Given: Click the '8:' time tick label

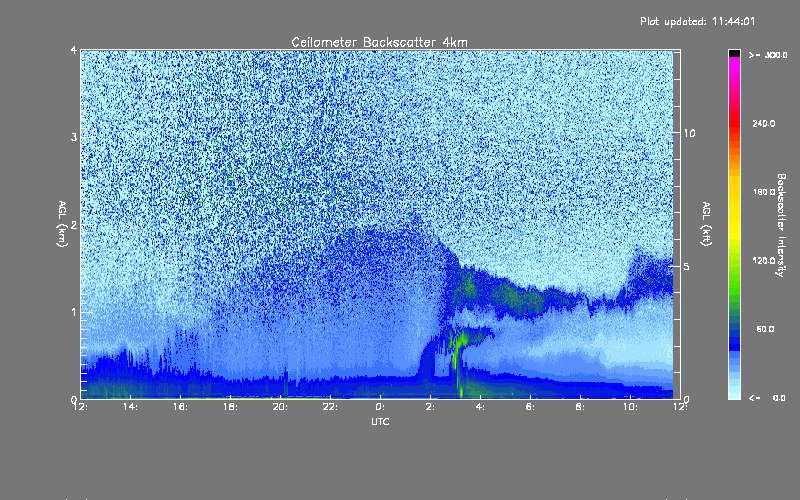Looking at the screenshot, I should pyautogui.click(x=581, y=407).
